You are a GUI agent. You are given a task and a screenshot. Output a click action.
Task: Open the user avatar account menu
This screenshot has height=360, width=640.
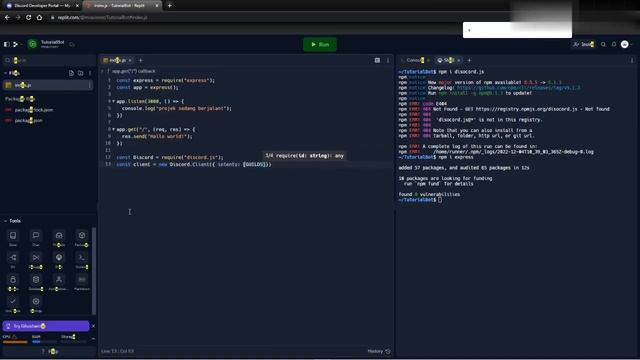coord(624,44)
